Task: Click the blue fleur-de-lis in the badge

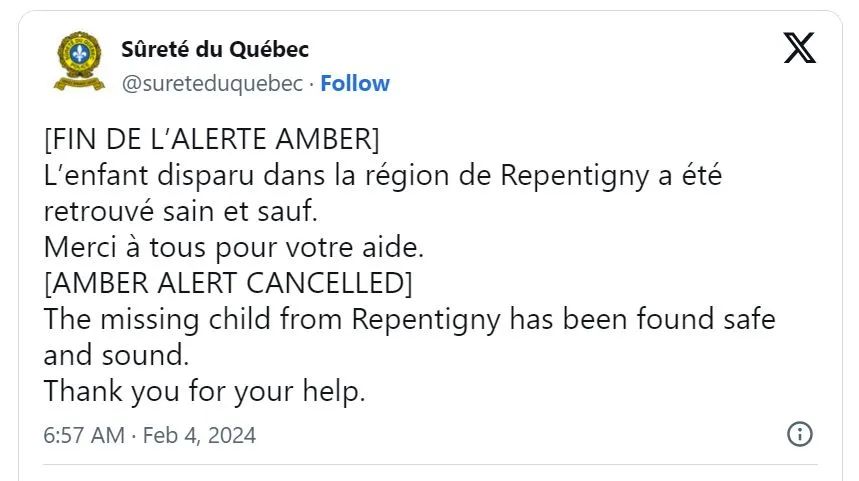Action: [81, 54]
